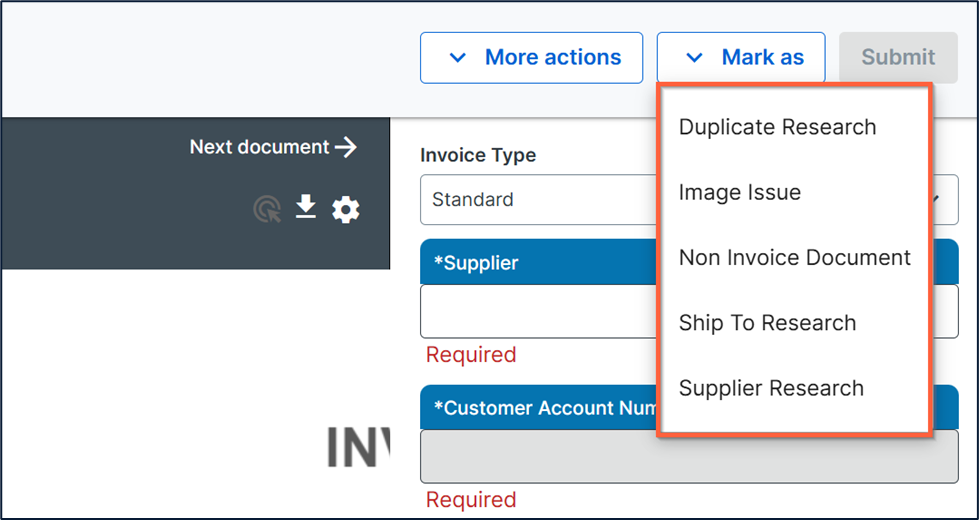Screen dimensions: 979x520
Task: Choose Image Issue option
Action: point(740,192)
